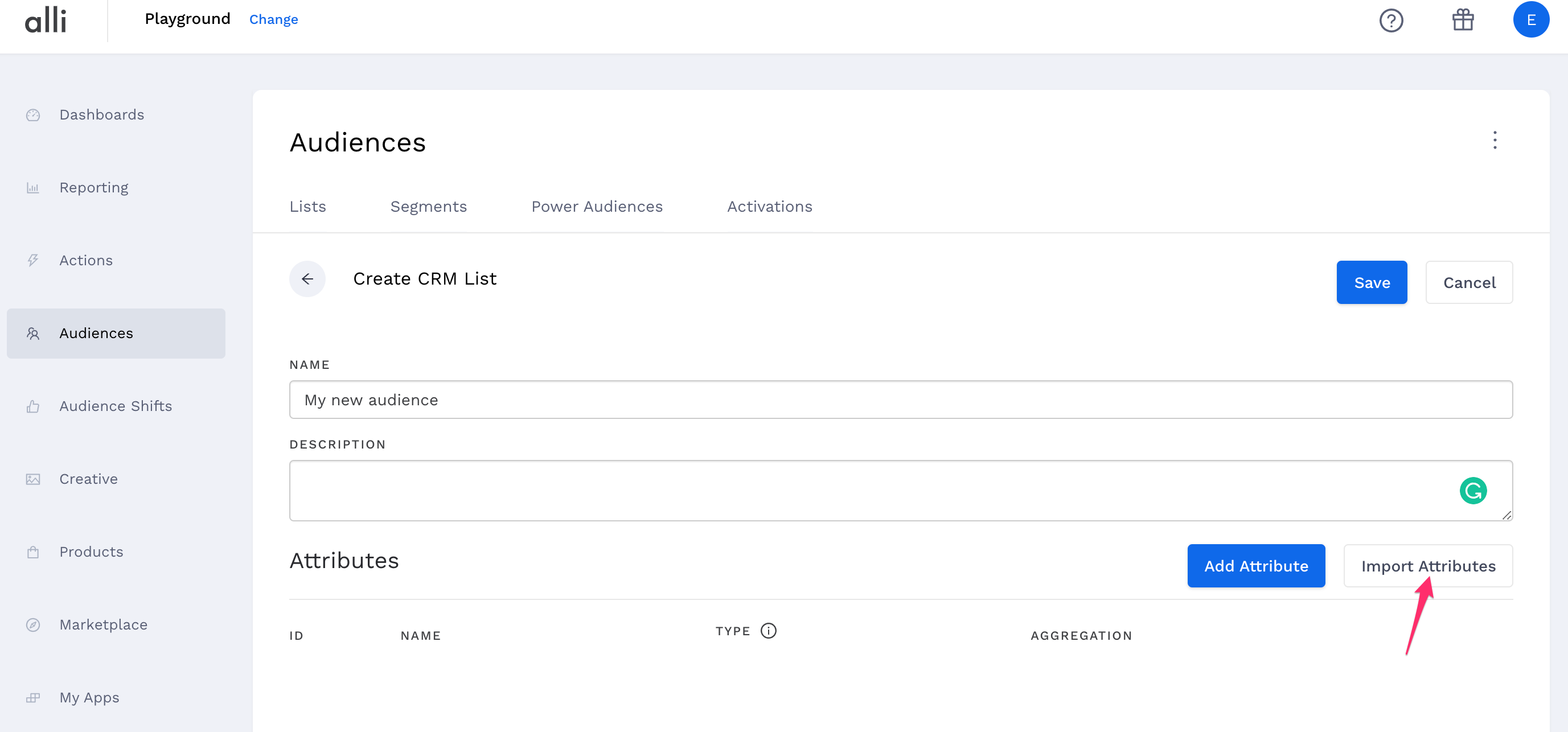Open the Creative image icon
Viewport: 1568px width, 732px height.
[x=33, y=479]
